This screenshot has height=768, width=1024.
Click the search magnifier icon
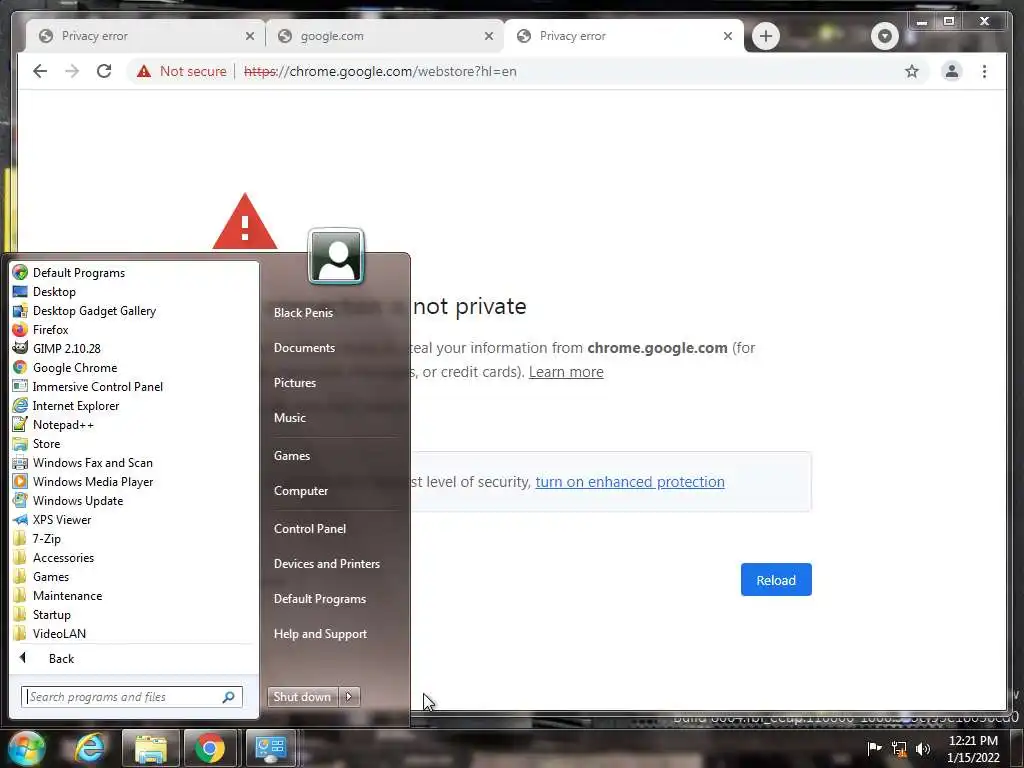(x=229, y=697)
